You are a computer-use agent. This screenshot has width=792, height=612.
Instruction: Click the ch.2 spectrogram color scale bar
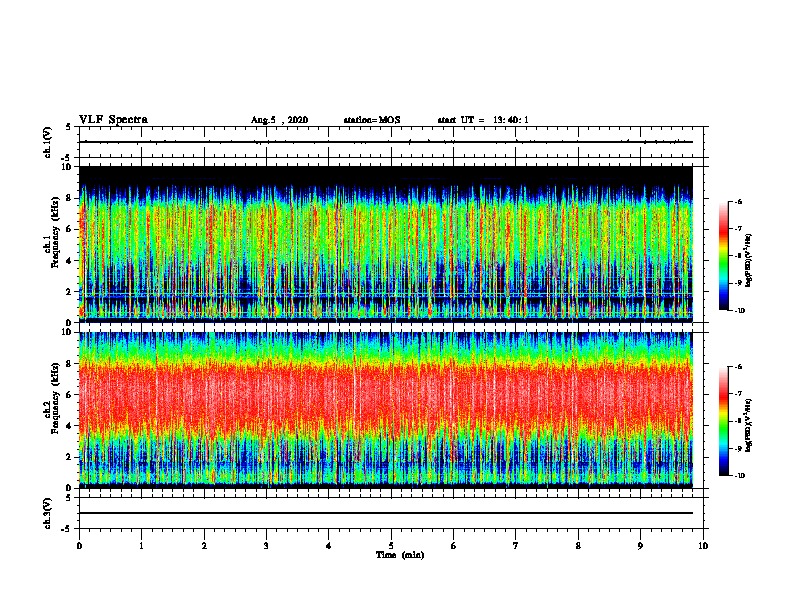click(724, 421)
